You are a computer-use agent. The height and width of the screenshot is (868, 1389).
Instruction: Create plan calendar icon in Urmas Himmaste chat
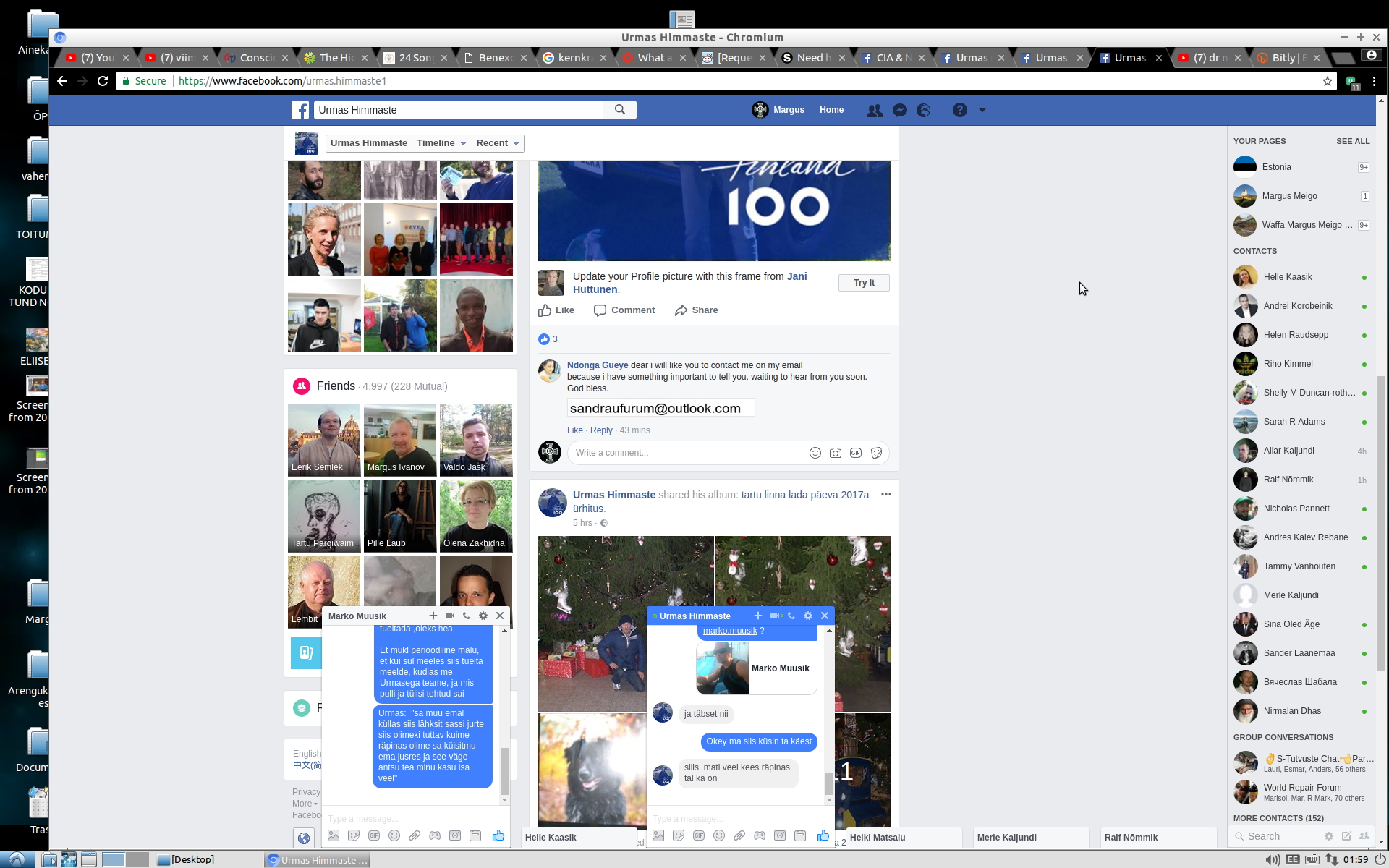coord(800,835)
